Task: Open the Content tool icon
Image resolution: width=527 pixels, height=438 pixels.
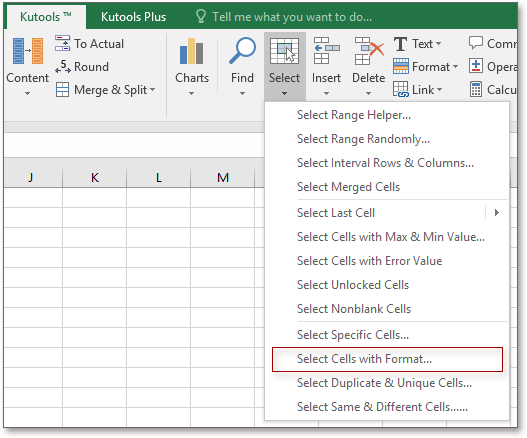Action: click(x=28, y=51)
